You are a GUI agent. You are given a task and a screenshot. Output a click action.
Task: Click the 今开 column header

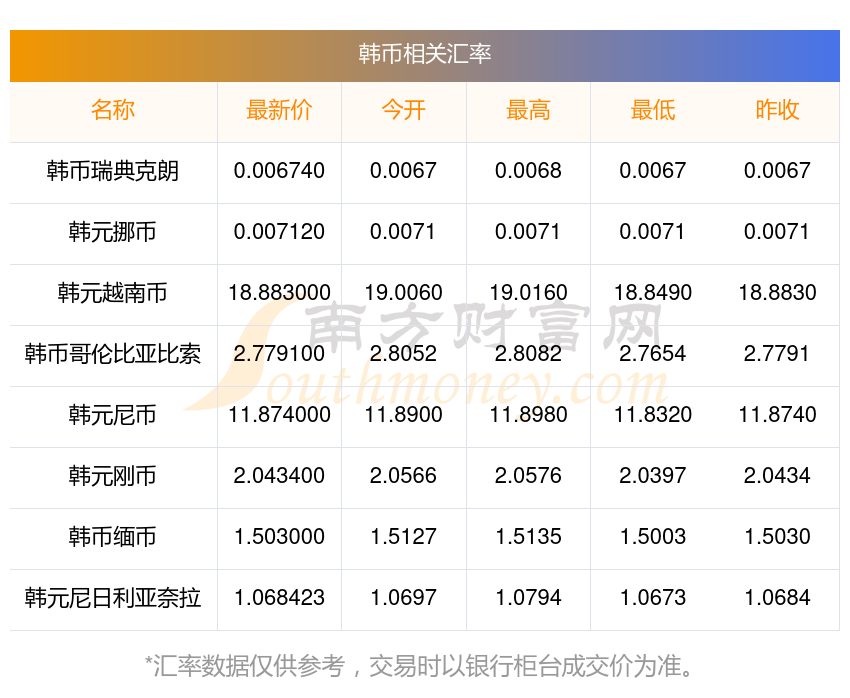click(403, 111)
